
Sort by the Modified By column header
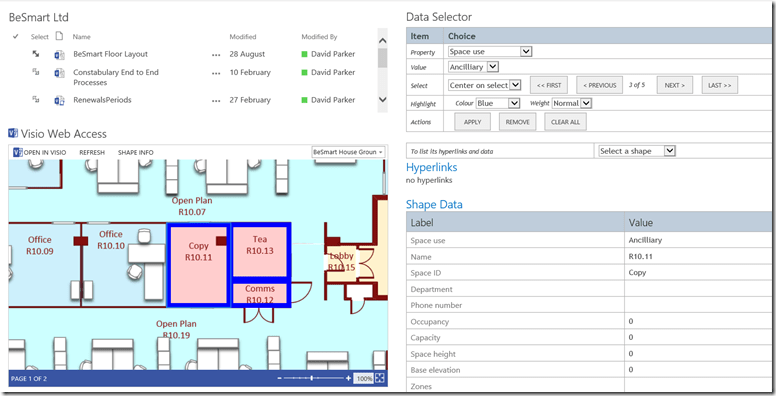[319, 37]
